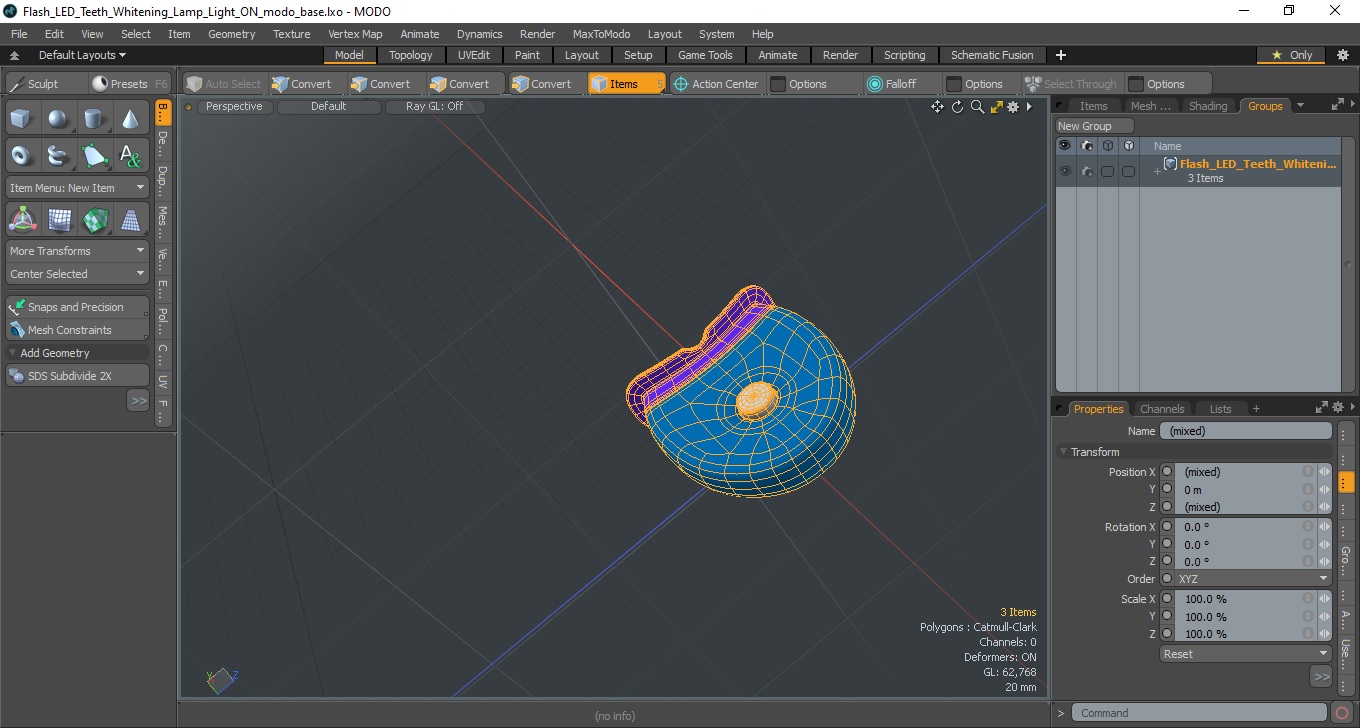Open the Geometry menu

pos(232,34)
